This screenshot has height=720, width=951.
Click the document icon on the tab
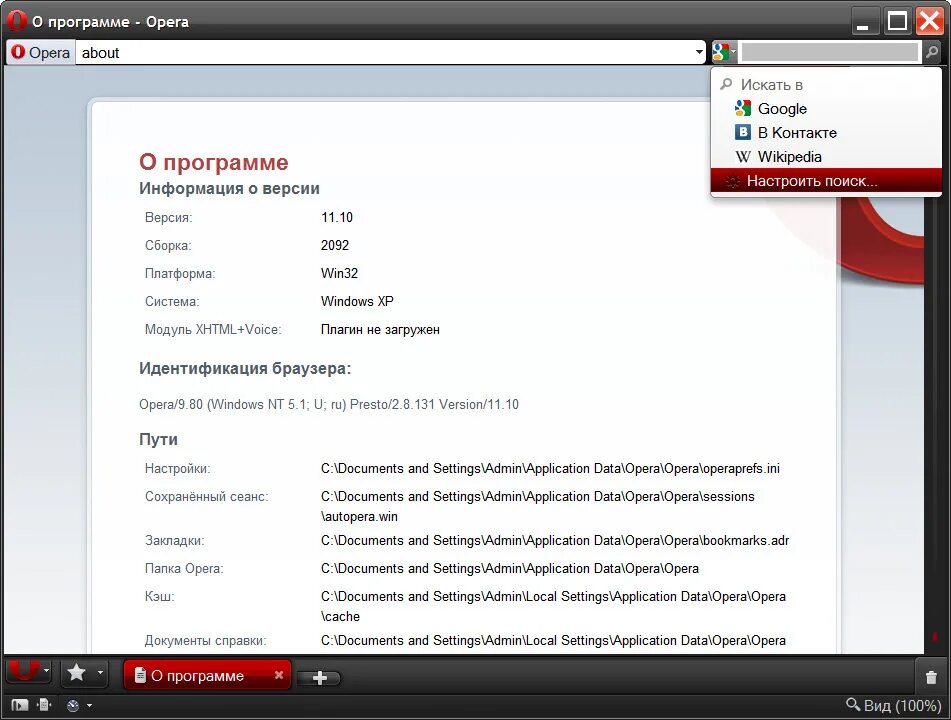point(140,675)
